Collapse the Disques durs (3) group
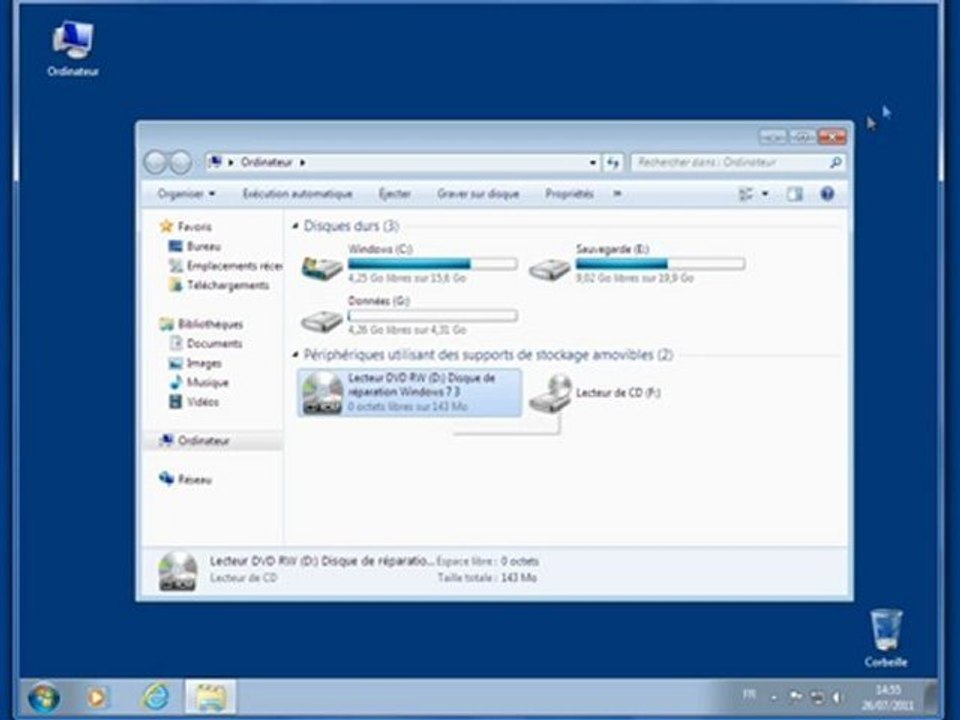This screenshot has height=720, width=960. [x=296, y=227]
